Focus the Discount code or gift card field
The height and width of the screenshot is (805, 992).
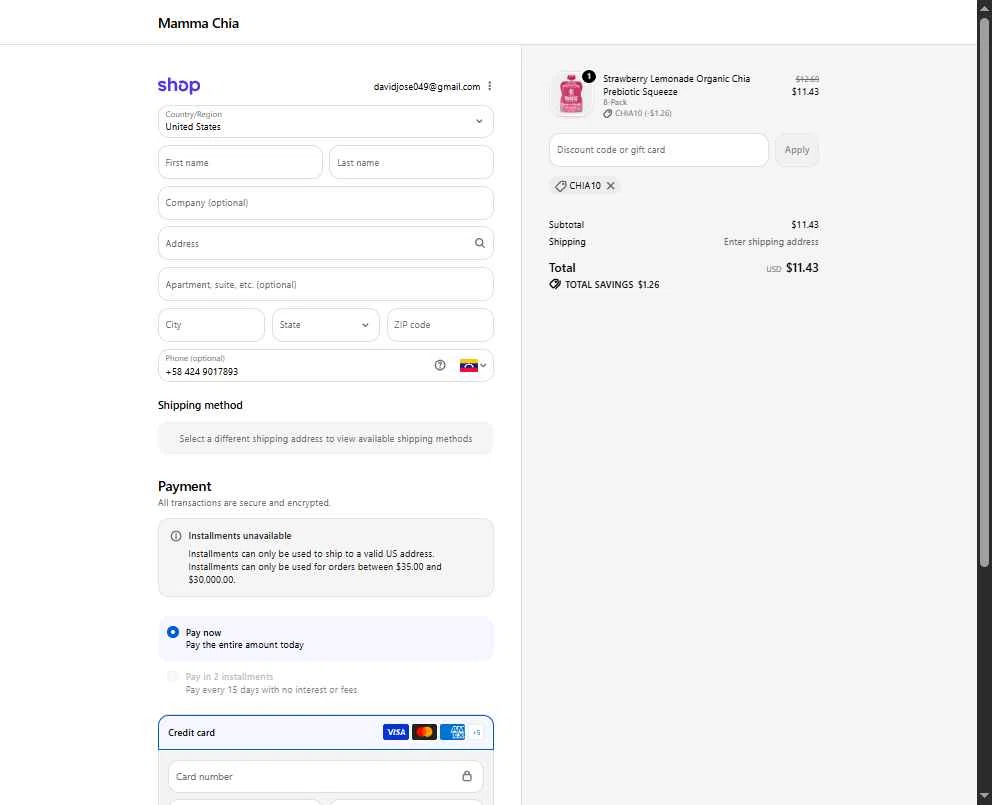tap(659, 150)
